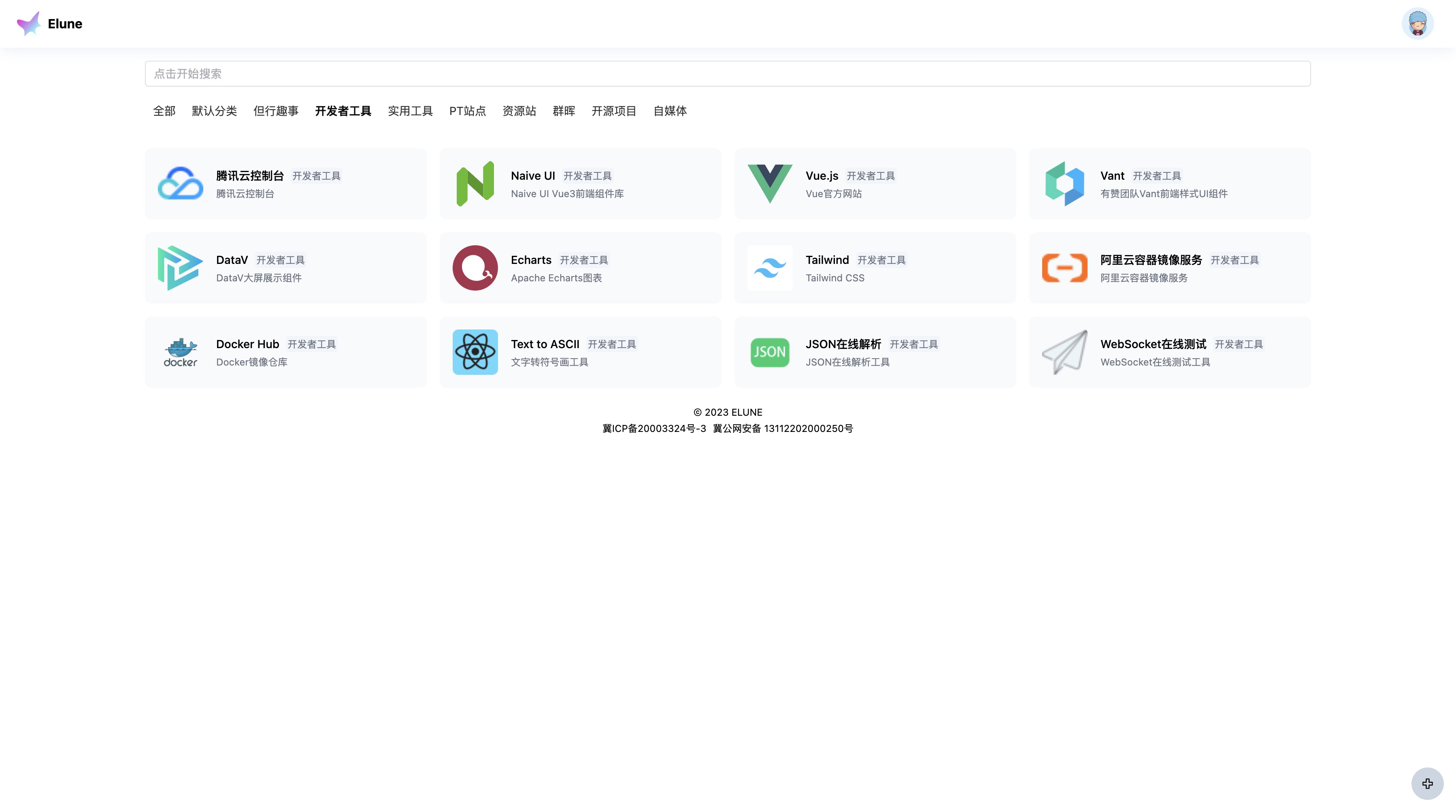1456x812 pixels.
Task: Open the PT站点 category tab
Action: point(467,111)
